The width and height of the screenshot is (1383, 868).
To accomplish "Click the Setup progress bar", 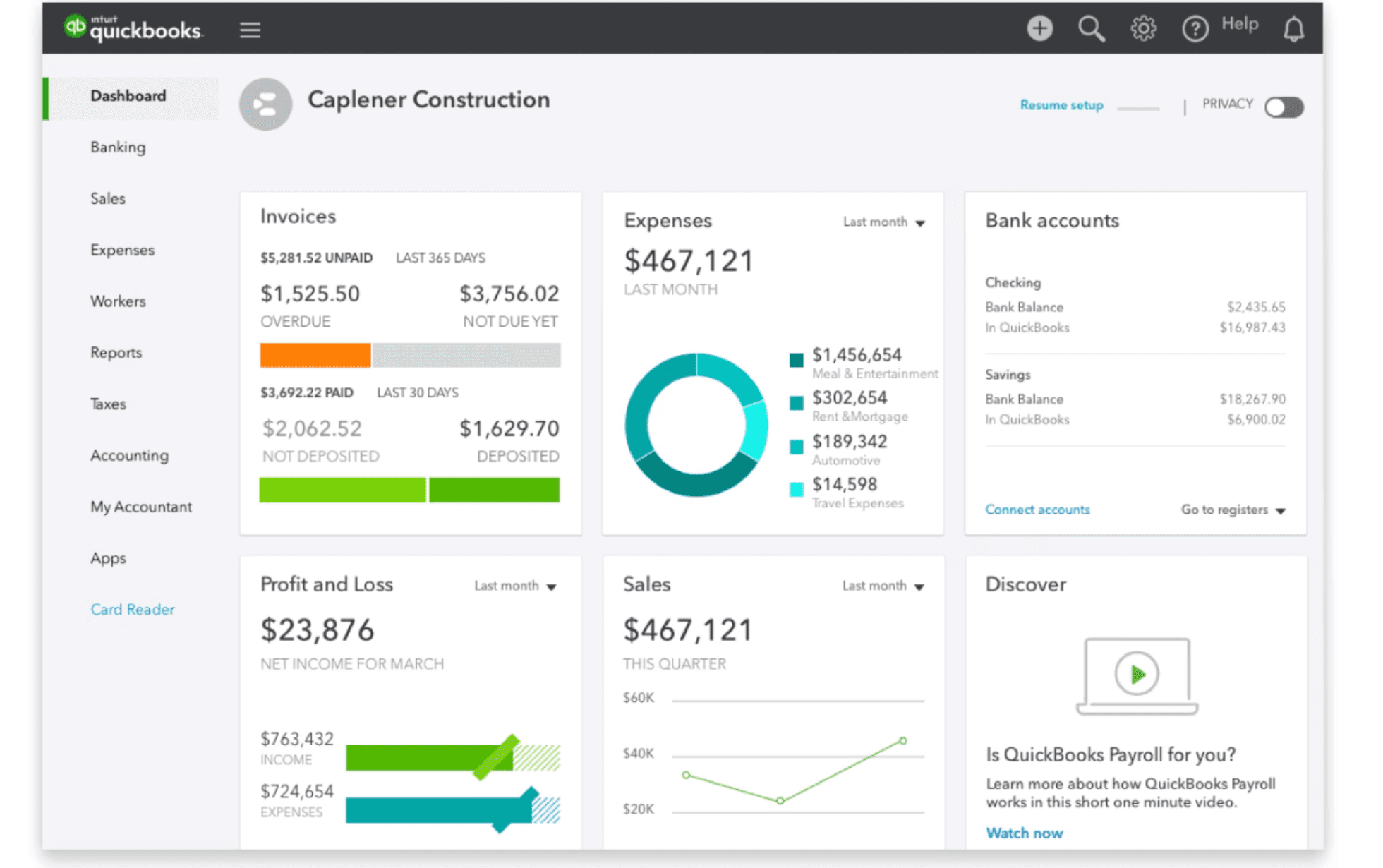I will click(1138, 109).
